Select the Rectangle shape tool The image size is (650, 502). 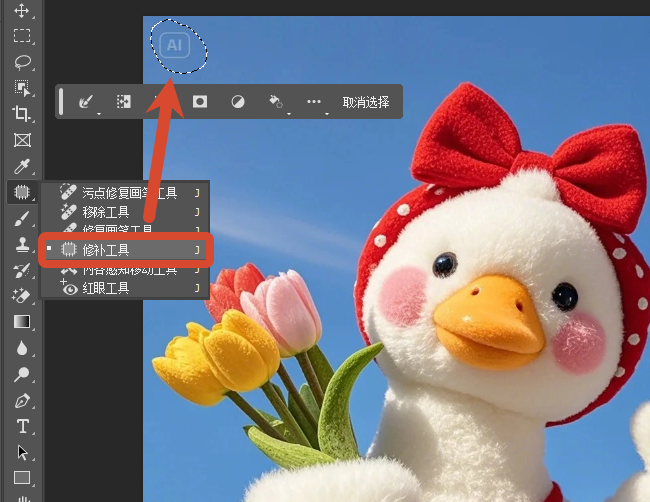pyautogui.click(x=22, y=478)
